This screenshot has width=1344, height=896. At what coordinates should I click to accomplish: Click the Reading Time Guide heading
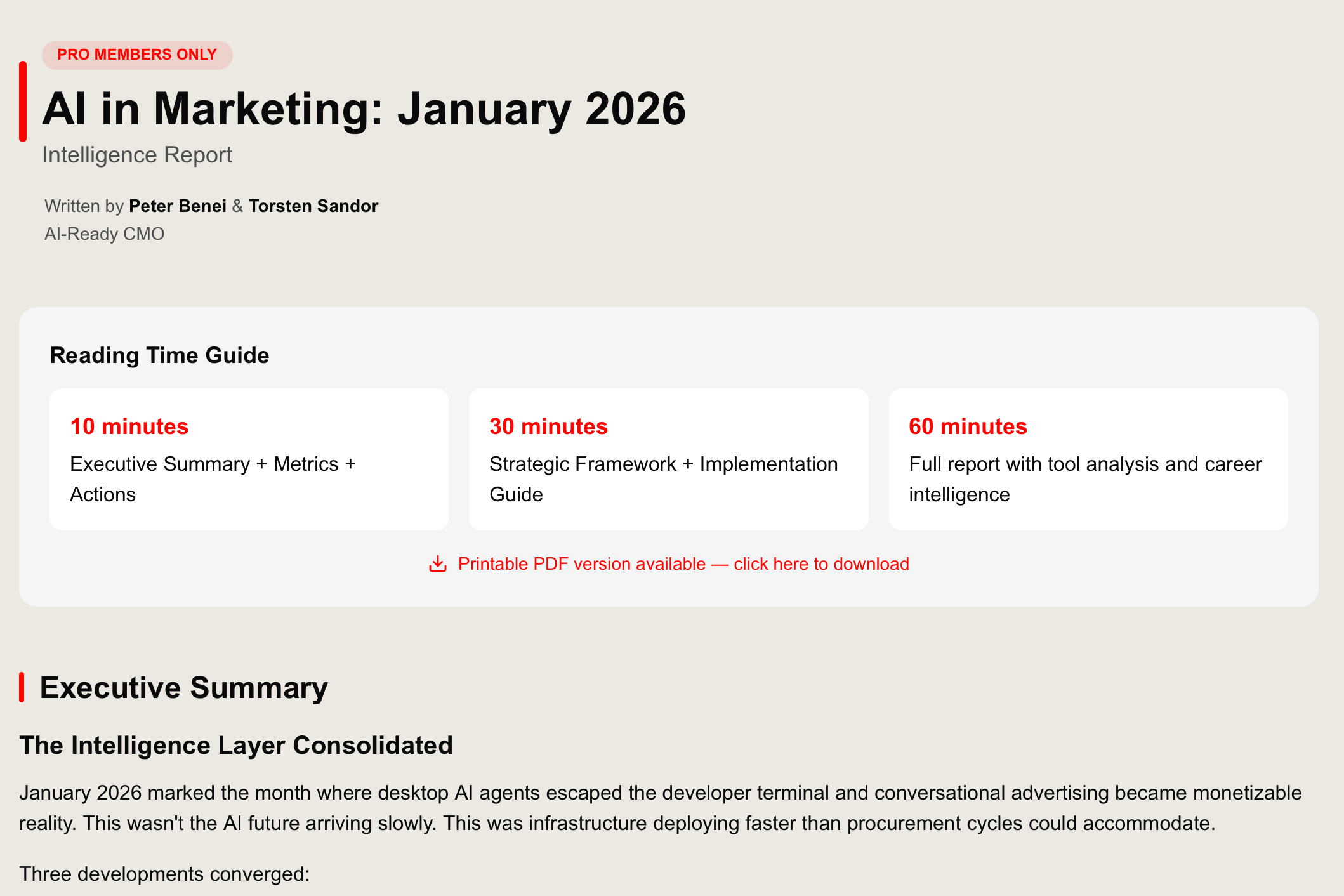(159, 355)
